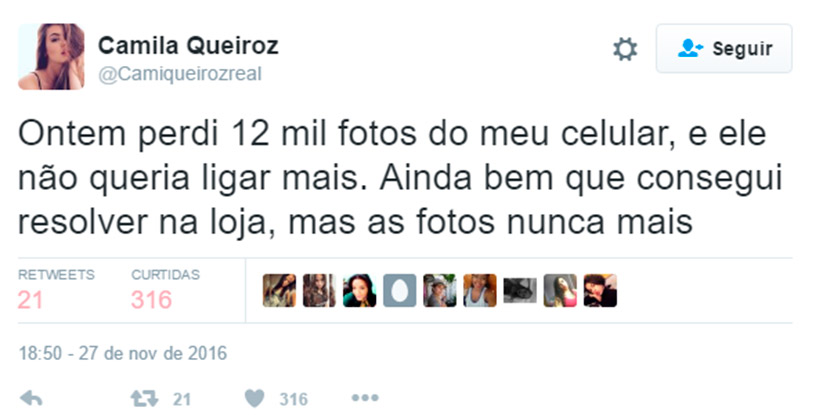Open the third liker avatar with teal background
Viewport: 830px width, 415px height.
pos(359,291)
